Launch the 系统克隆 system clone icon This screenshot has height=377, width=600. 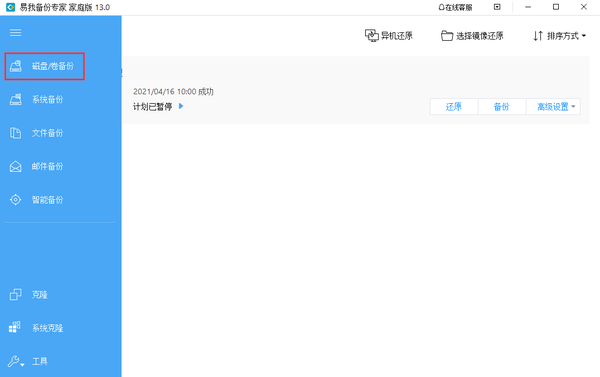[15, 328]
